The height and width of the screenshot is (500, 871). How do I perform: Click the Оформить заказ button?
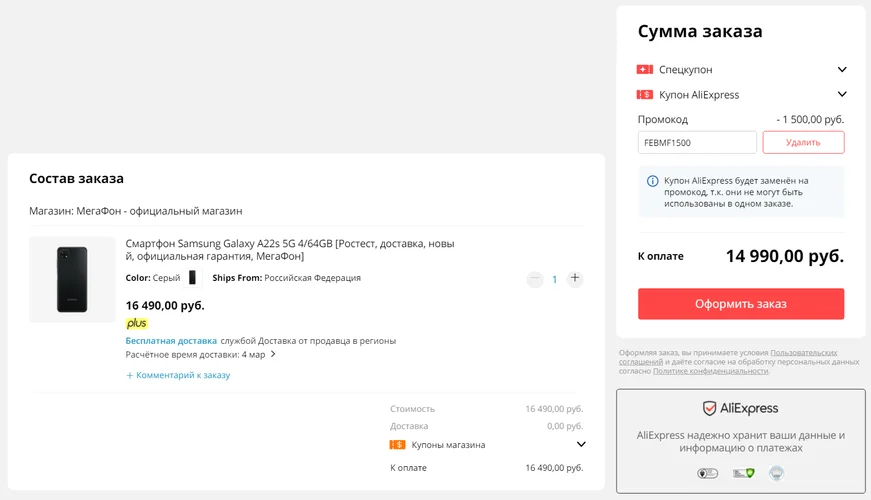point(741,304)
